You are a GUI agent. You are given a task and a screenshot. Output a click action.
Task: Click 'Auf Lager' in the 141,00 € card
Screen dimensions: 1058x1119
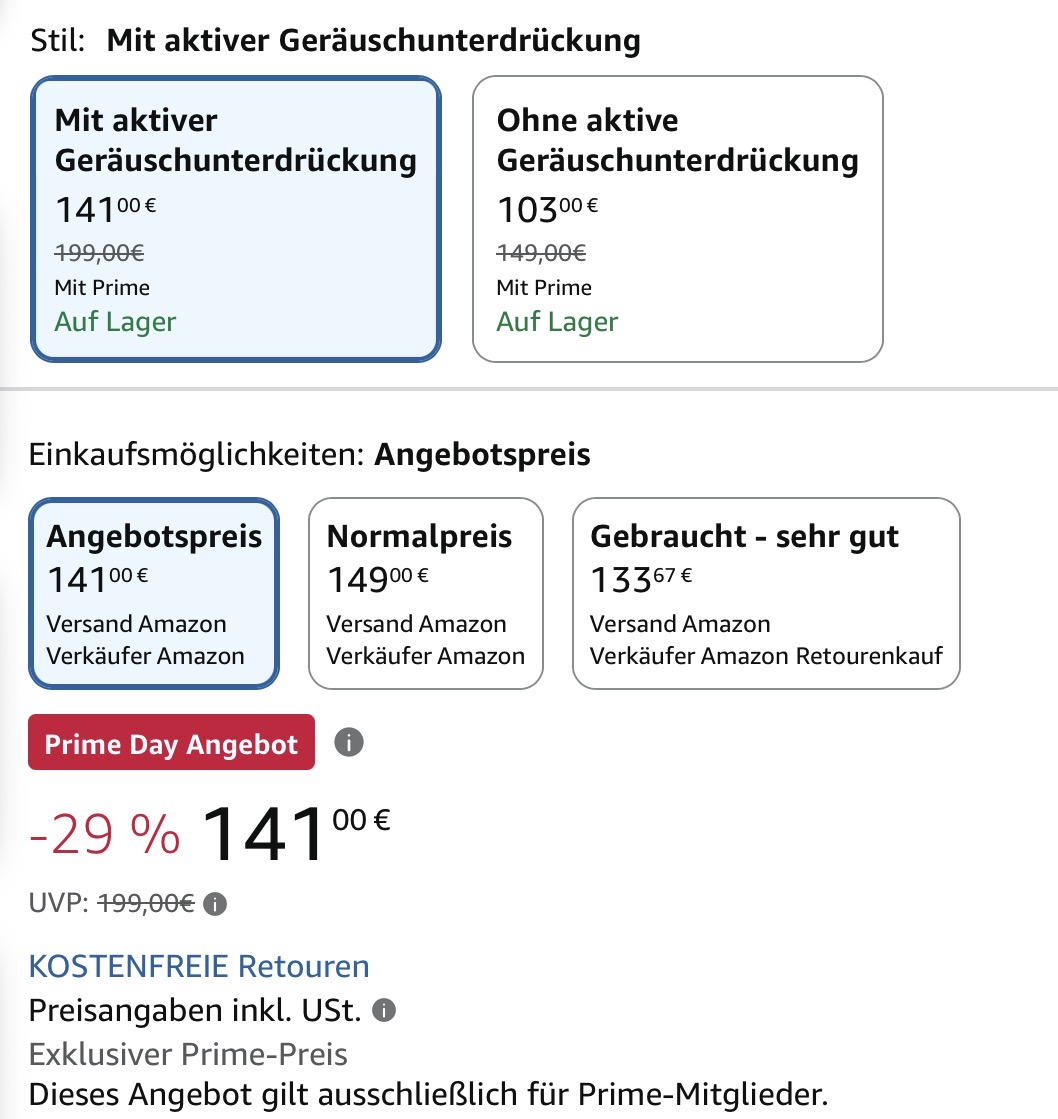[x=115, y=322]
